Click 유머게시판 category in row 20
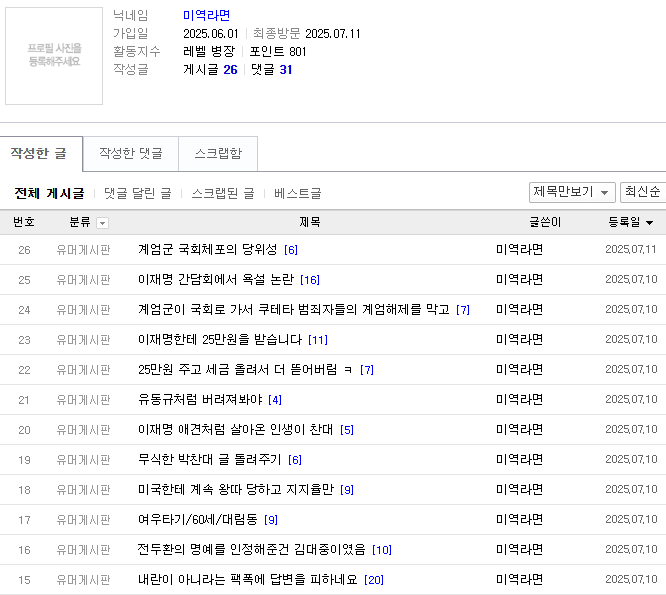The image size is (666, 595). click(83, 430)
